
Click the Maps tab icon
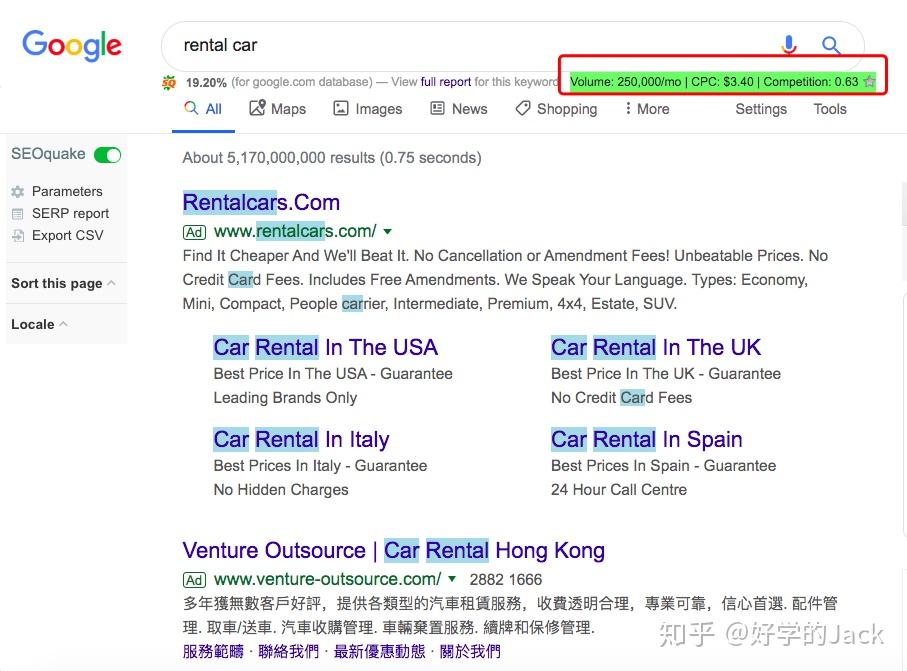click(257, 108)
